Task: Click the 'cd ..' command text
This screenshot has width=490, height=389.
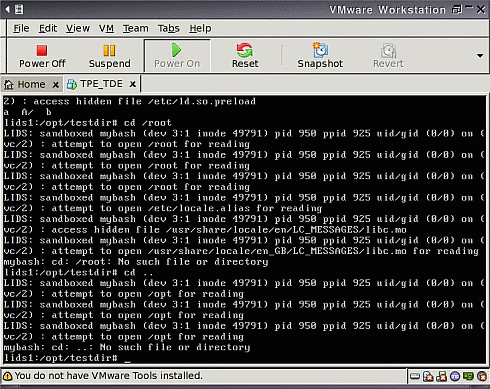Action: point(138,273)
